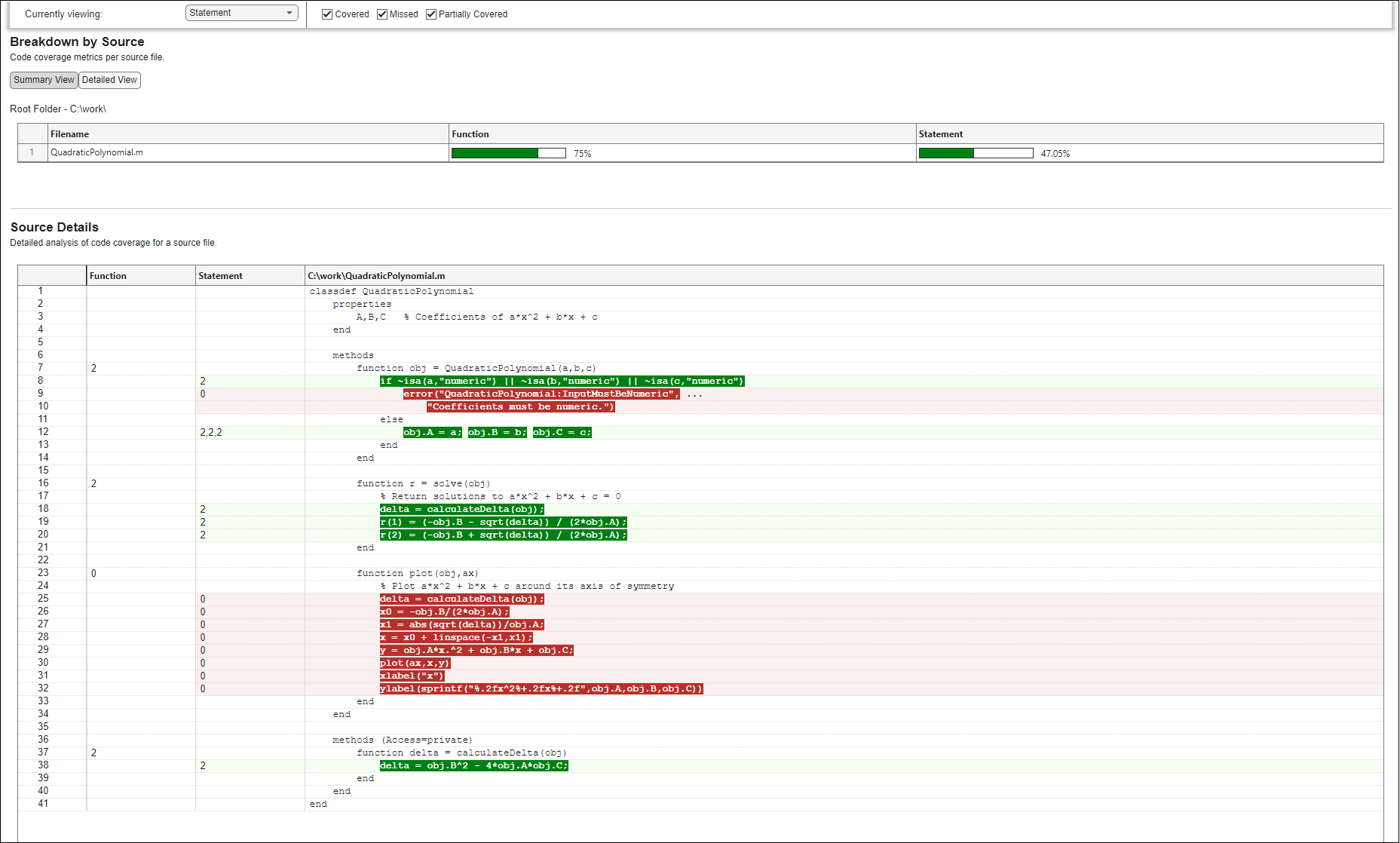Switch to Summary View
Screen dimensions: 1400x843
44,80
